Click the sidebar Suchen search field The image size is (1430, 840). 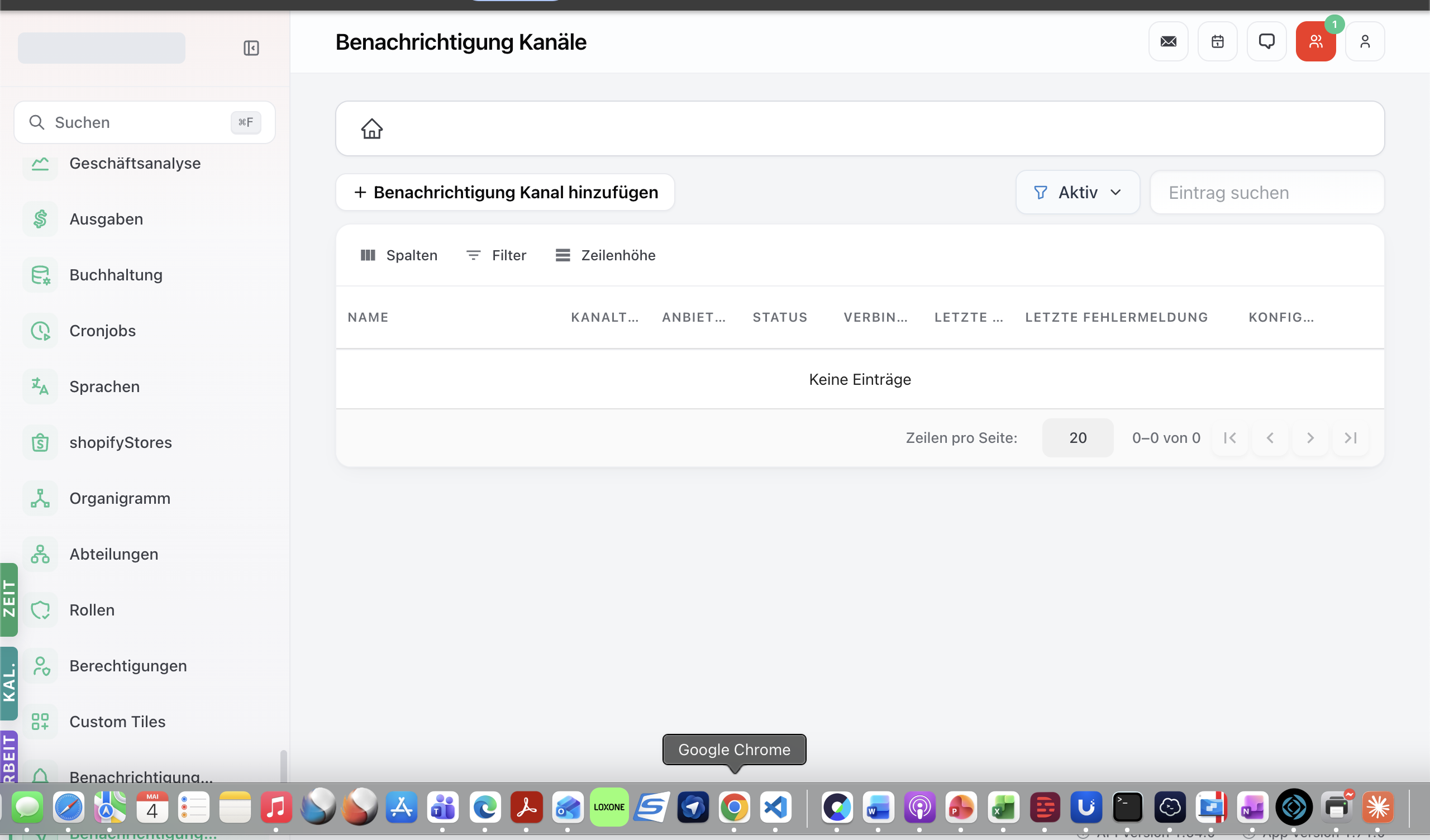coord(145,123)
